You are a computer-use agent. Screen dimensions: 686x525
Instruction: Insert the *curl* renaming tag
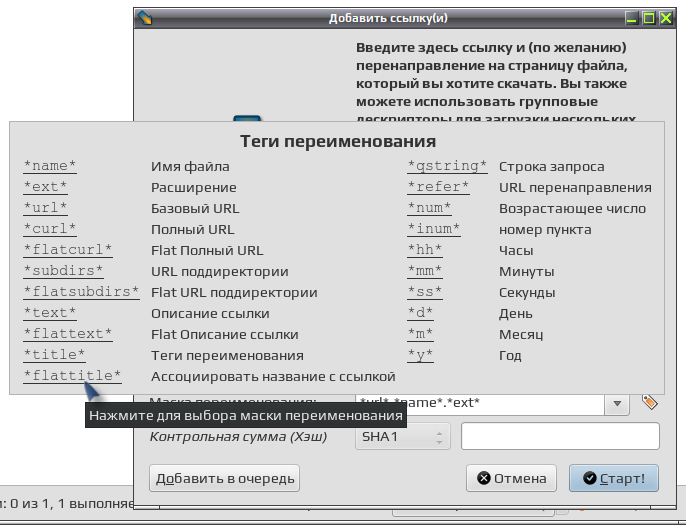(50, 229)
